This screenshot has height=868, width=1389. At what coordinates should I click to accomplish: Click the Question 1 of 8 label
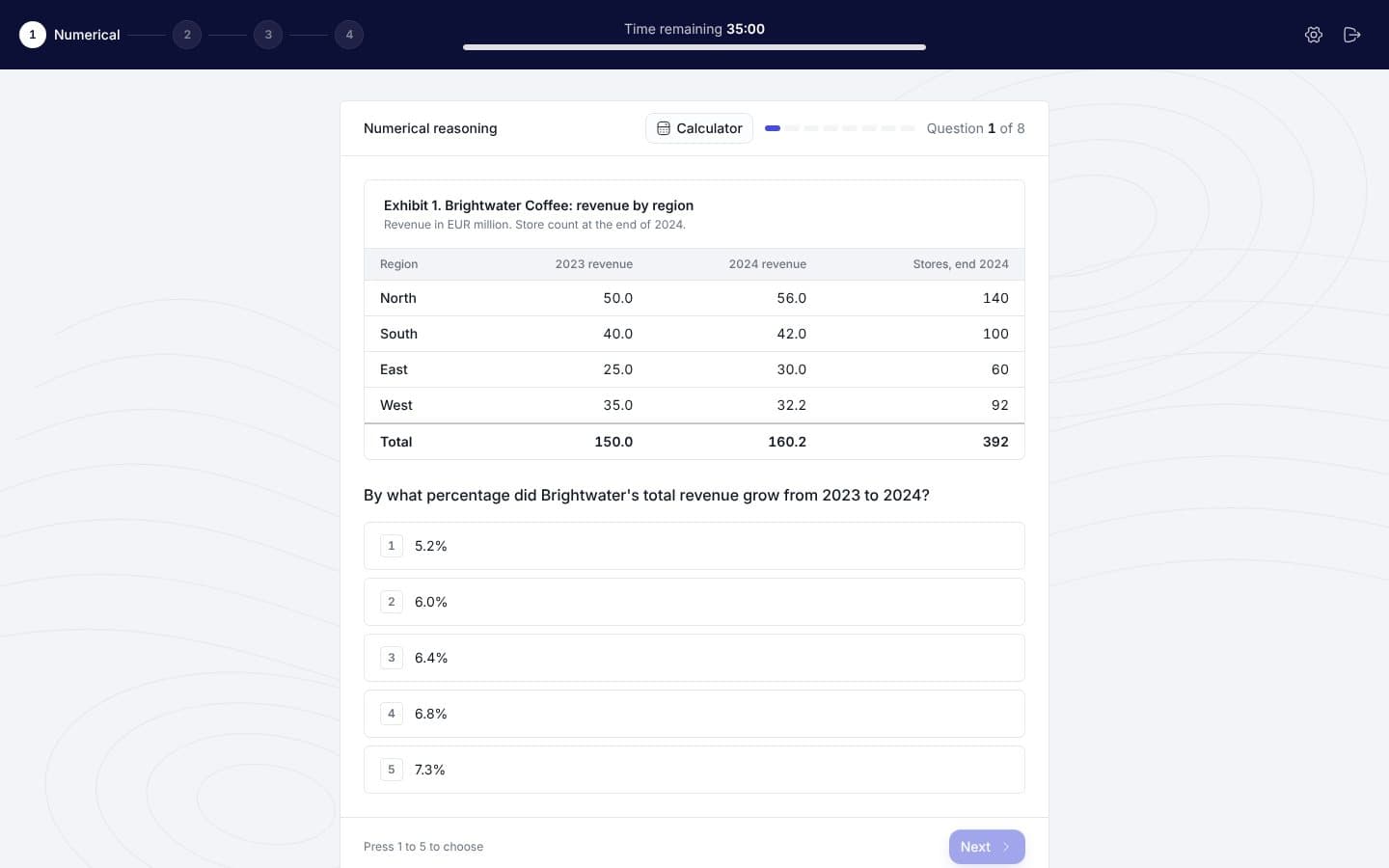[976, 128]
